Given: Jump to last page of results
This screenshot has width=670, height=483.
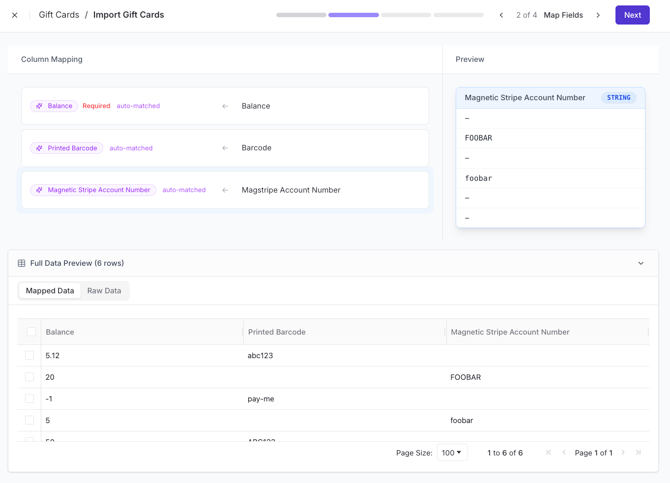Looking at the screenshot, I should tap(638, 453).
